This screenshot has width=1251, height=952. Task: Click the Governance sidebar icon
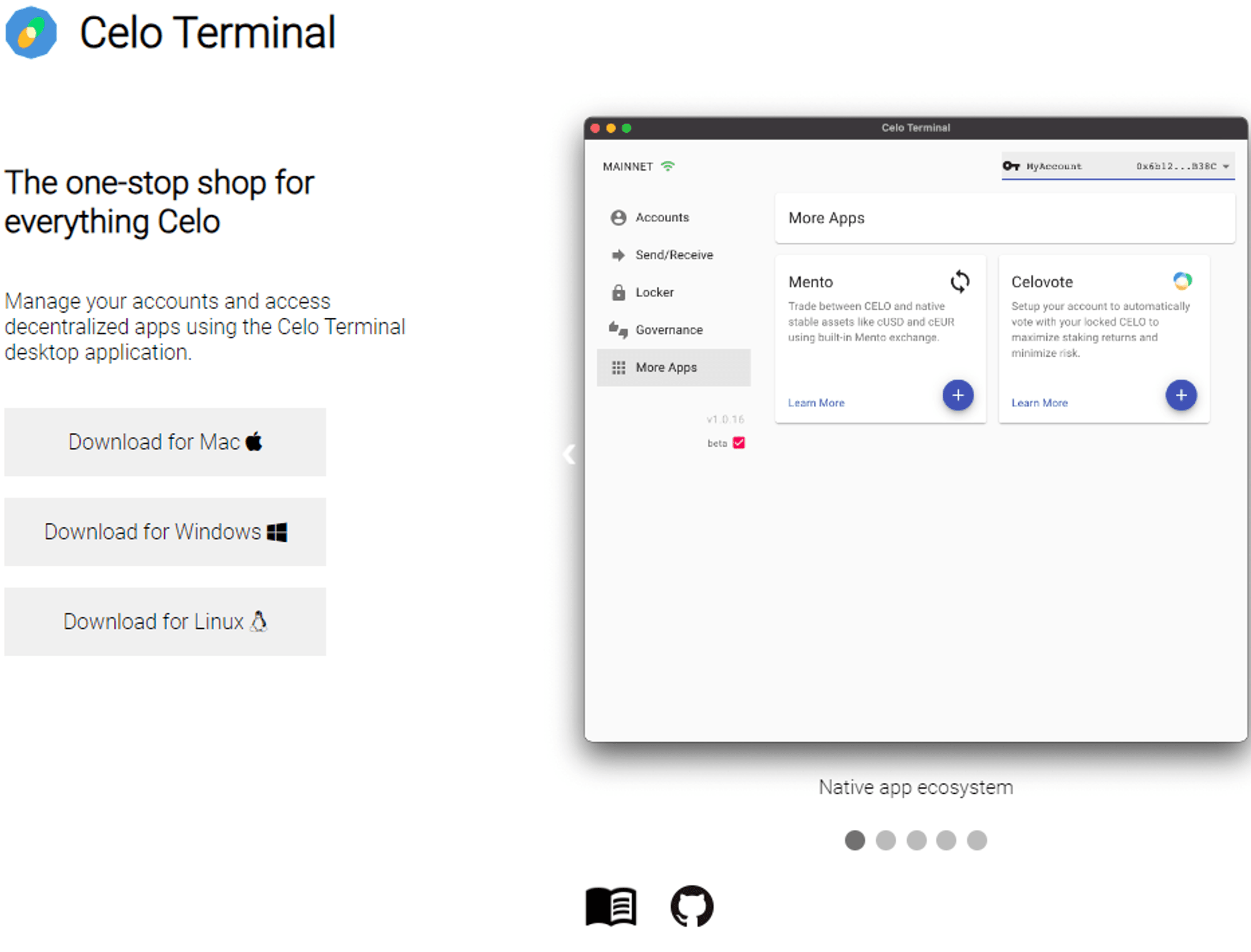pos(617,329)
